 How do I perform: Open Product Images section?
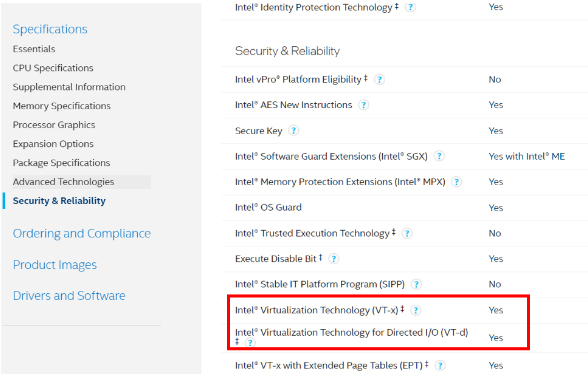[x=55, y=265]
